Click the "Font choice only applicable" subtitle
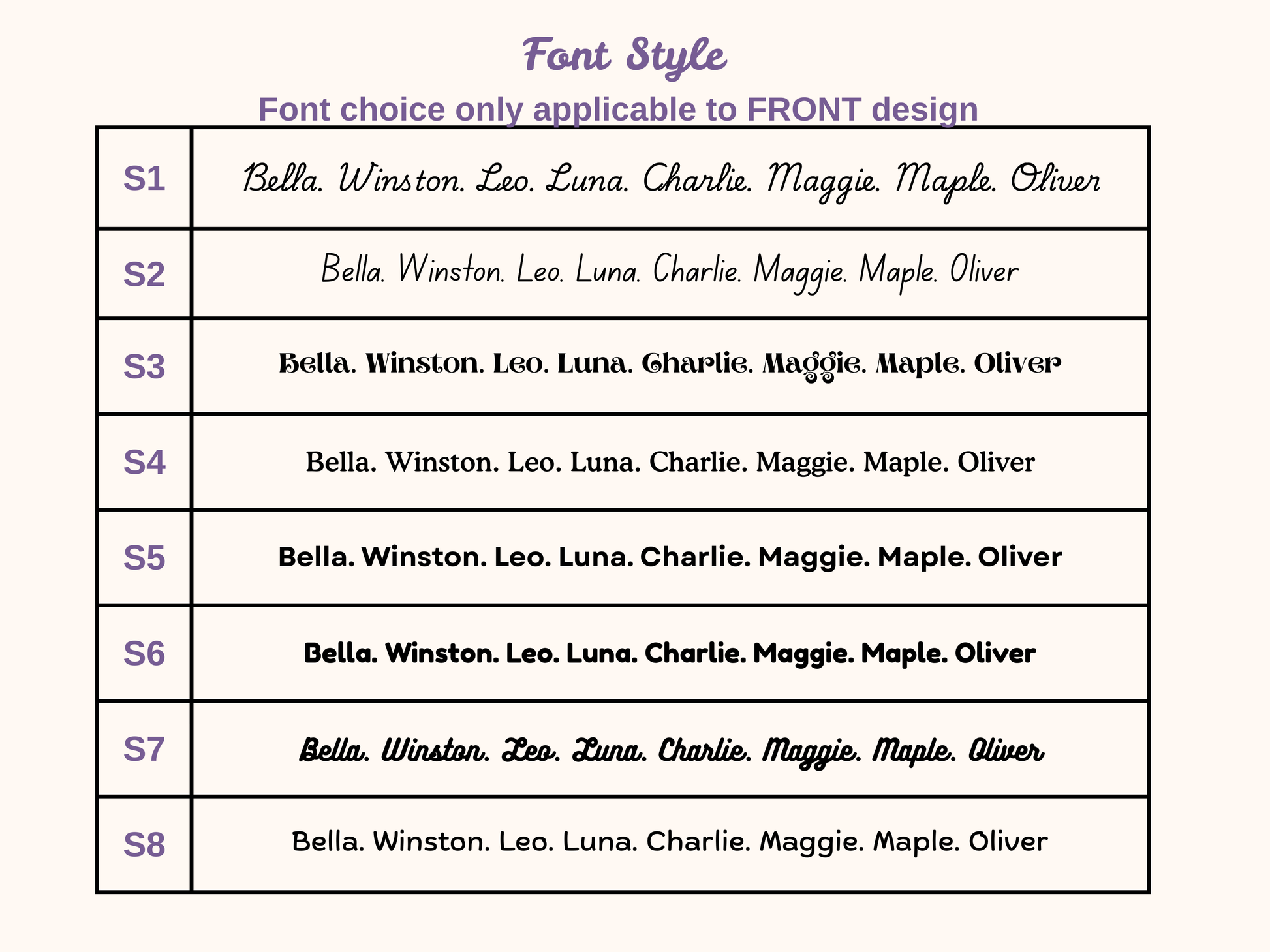This screenshot has height=952, width=1270. [618, 109]
